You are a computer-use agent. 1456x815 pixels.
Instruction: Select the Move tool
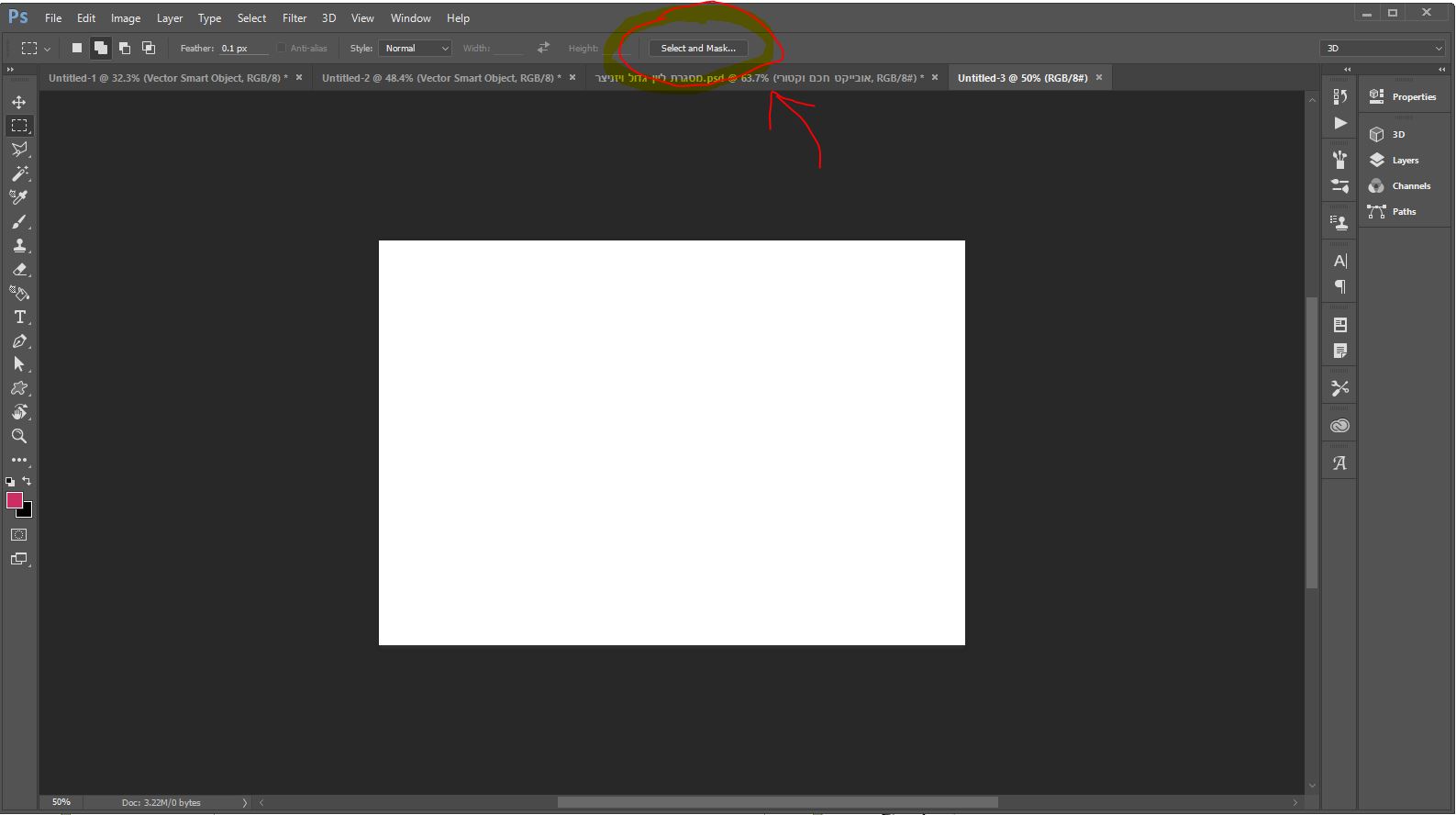pos(19,102)
